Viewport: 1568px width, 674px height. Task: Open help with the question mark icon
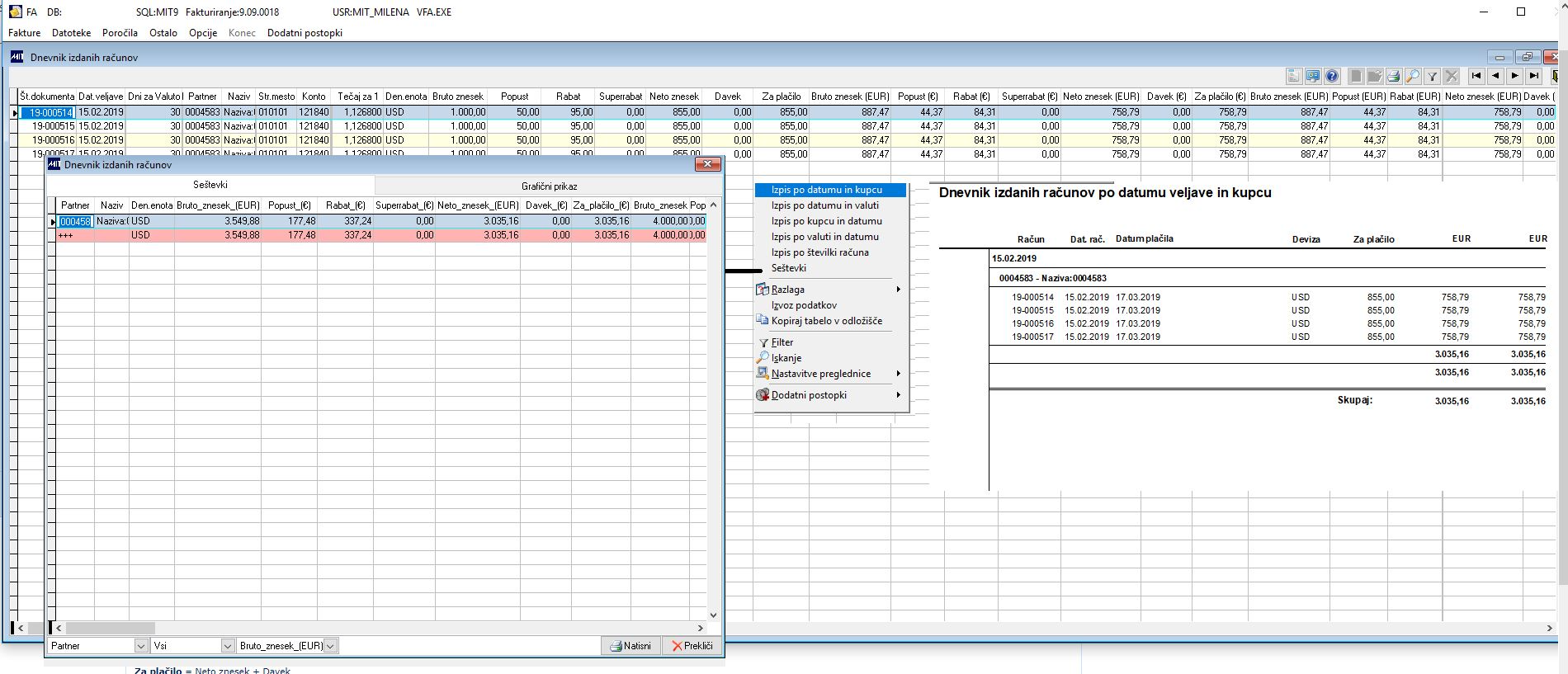(1332, 76)
